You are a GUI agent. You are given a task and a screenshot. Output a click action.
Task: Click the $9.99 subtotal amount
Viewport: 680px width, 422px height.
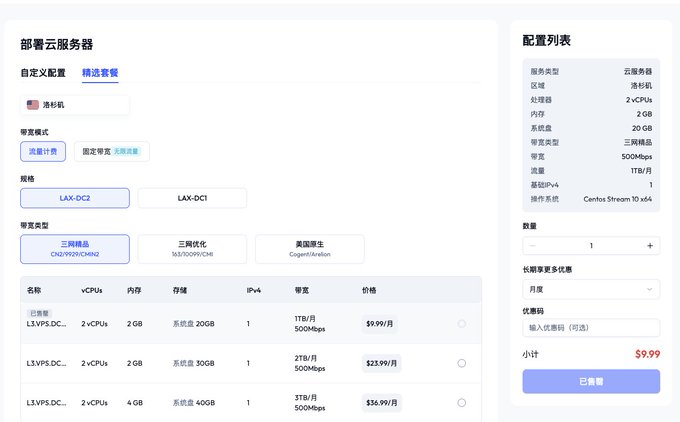pos(647,354)
